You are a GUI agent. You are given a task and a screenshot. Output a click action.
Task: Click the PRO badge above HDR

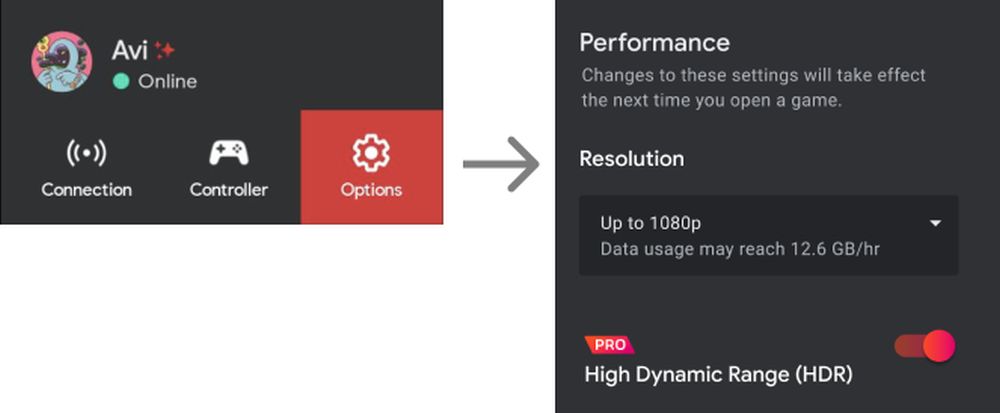[609, 345]
